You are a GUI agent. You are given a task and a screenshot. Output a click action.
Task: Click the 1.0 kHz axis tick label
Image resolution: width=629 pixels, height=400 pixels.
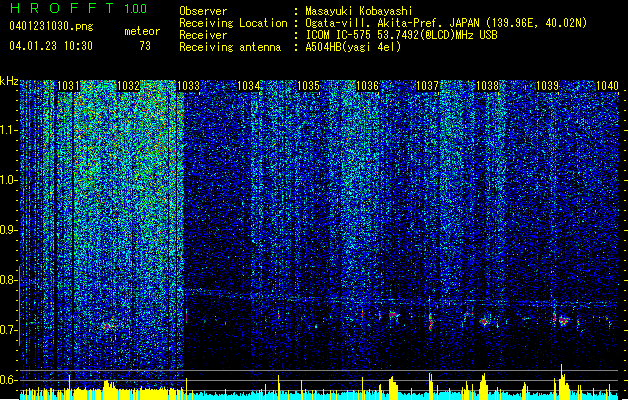(x=8, y=180)
